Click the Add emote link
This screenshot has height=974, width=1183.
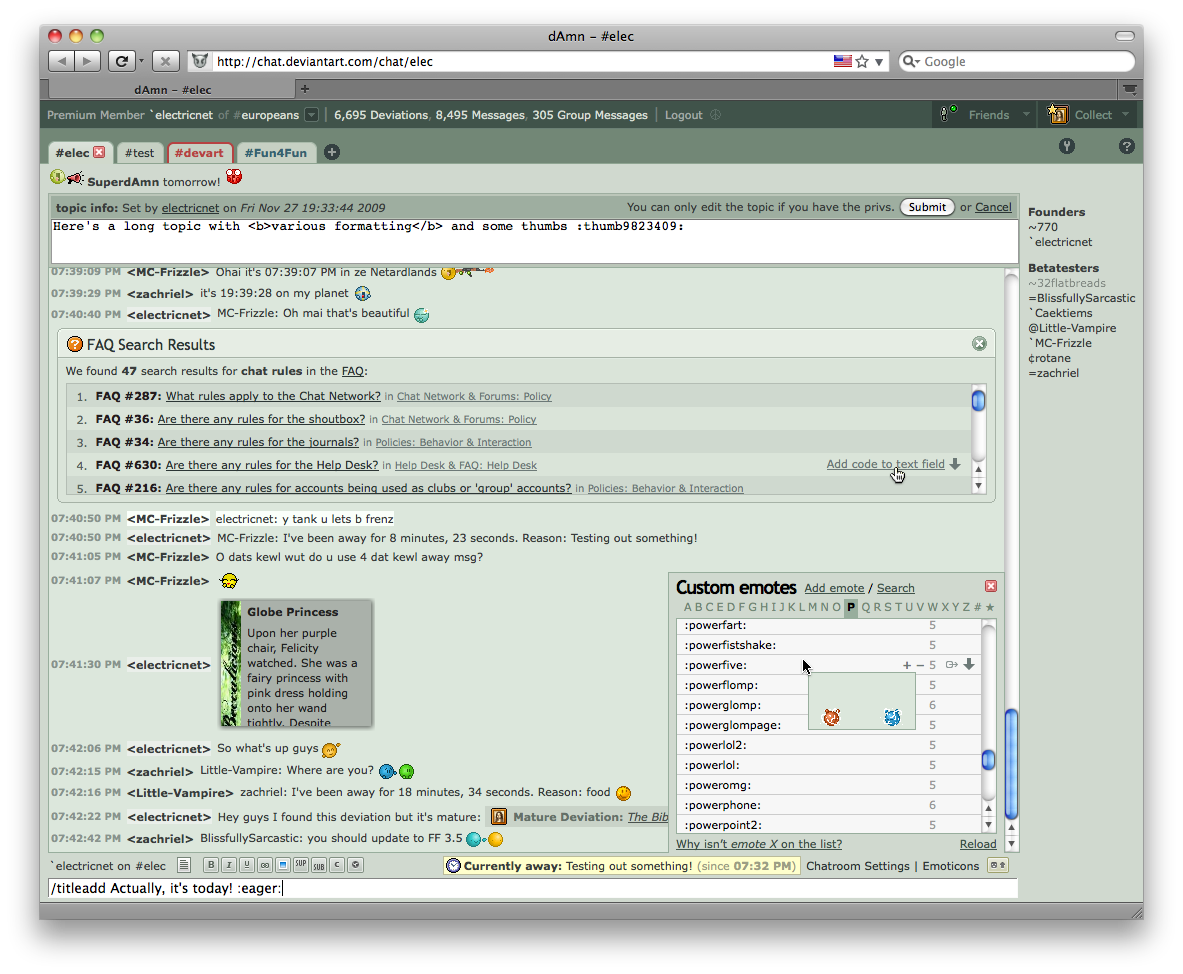click(x=834, y=588)
